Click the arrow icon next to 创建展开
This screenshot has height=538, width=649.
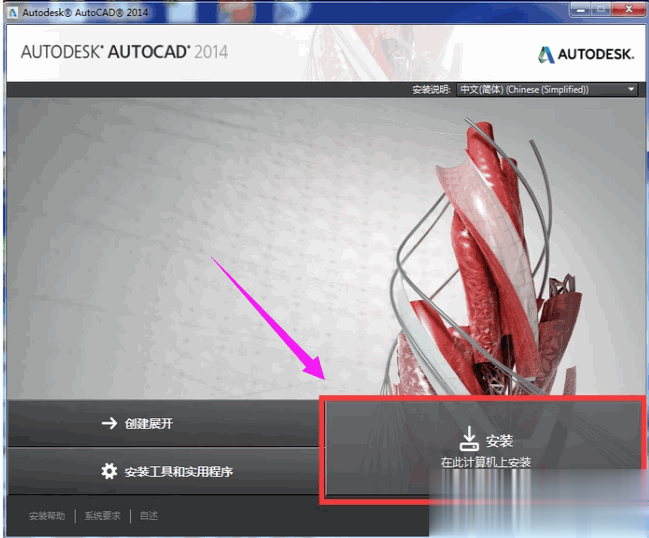pyautogui.click(x=109, y=423)
